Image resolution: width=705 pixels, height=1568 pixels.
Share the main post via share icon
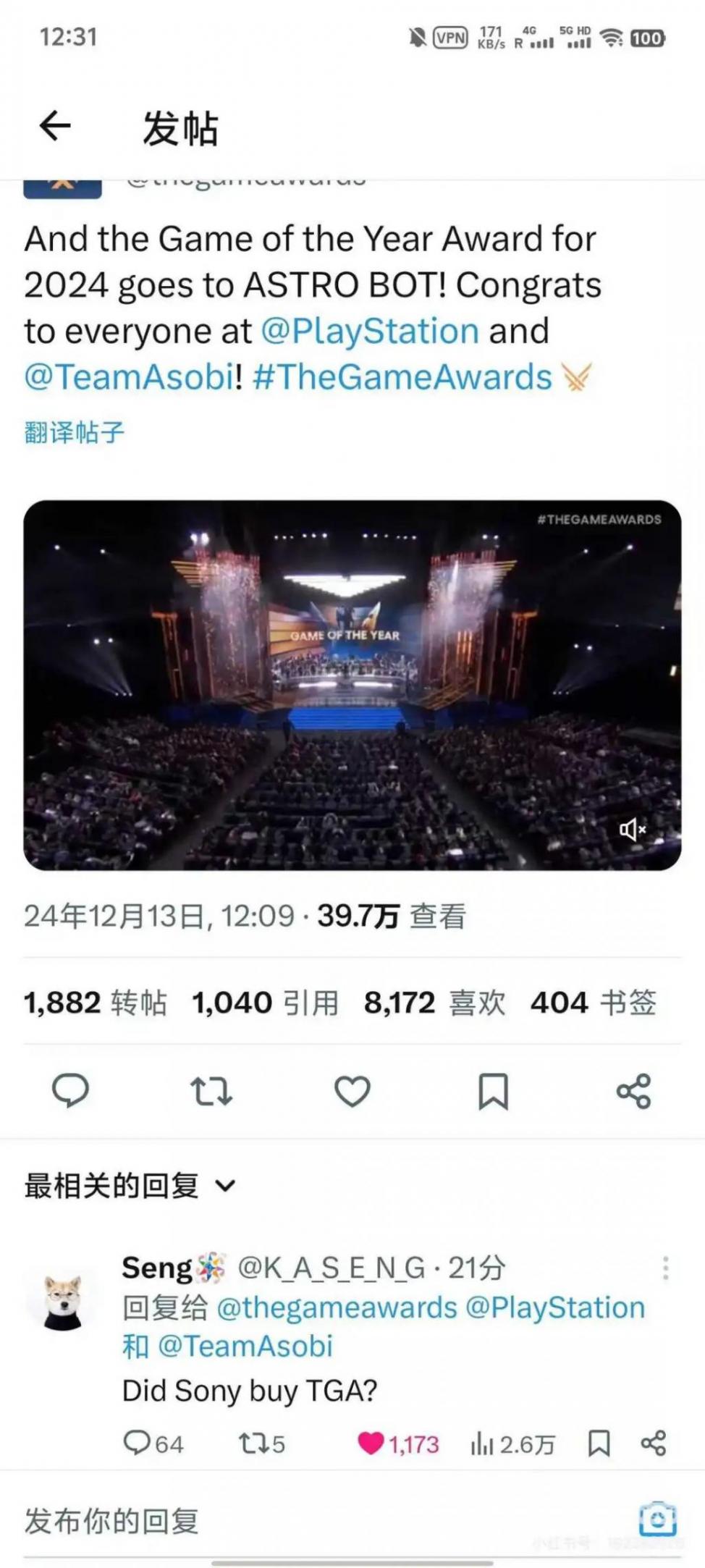point(634,1091)
